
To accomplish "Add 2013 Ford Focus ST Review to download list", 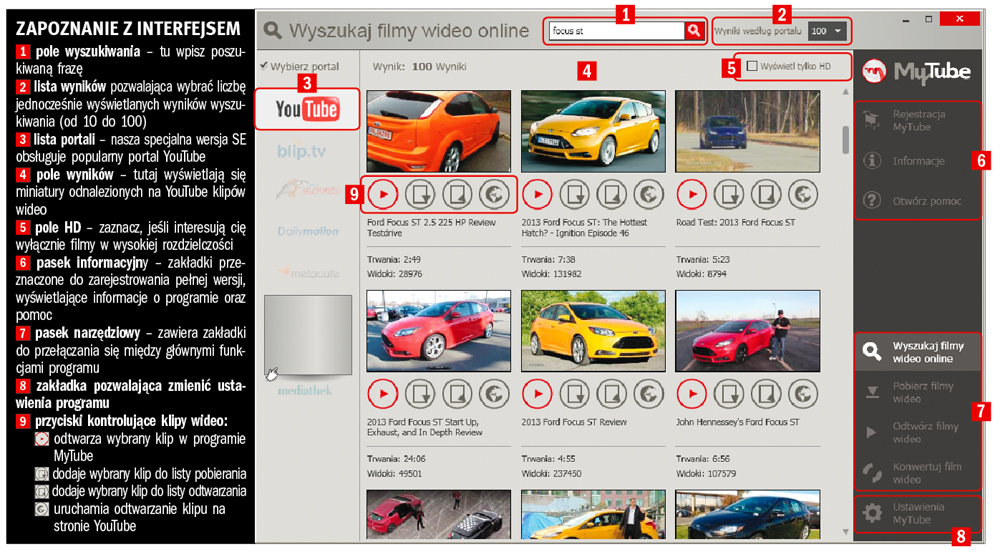I will pyautogui.click(x=573, y=394).
